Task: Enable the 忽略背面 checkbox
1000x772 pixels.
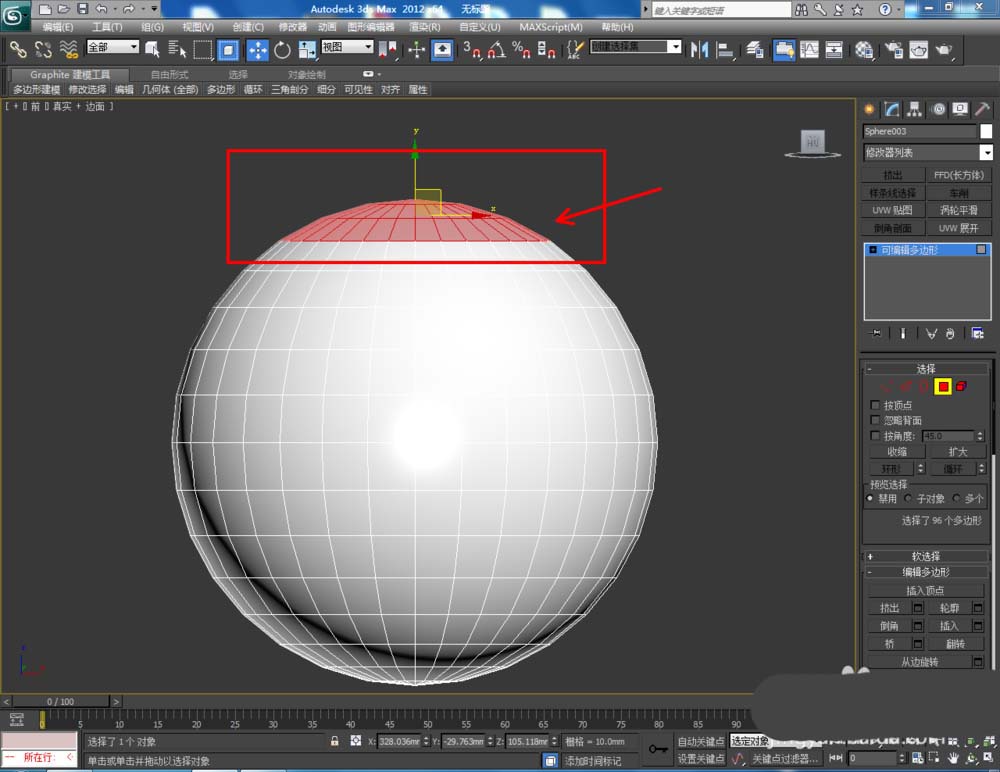Action: pyautogui.click(x=874, y=420)
